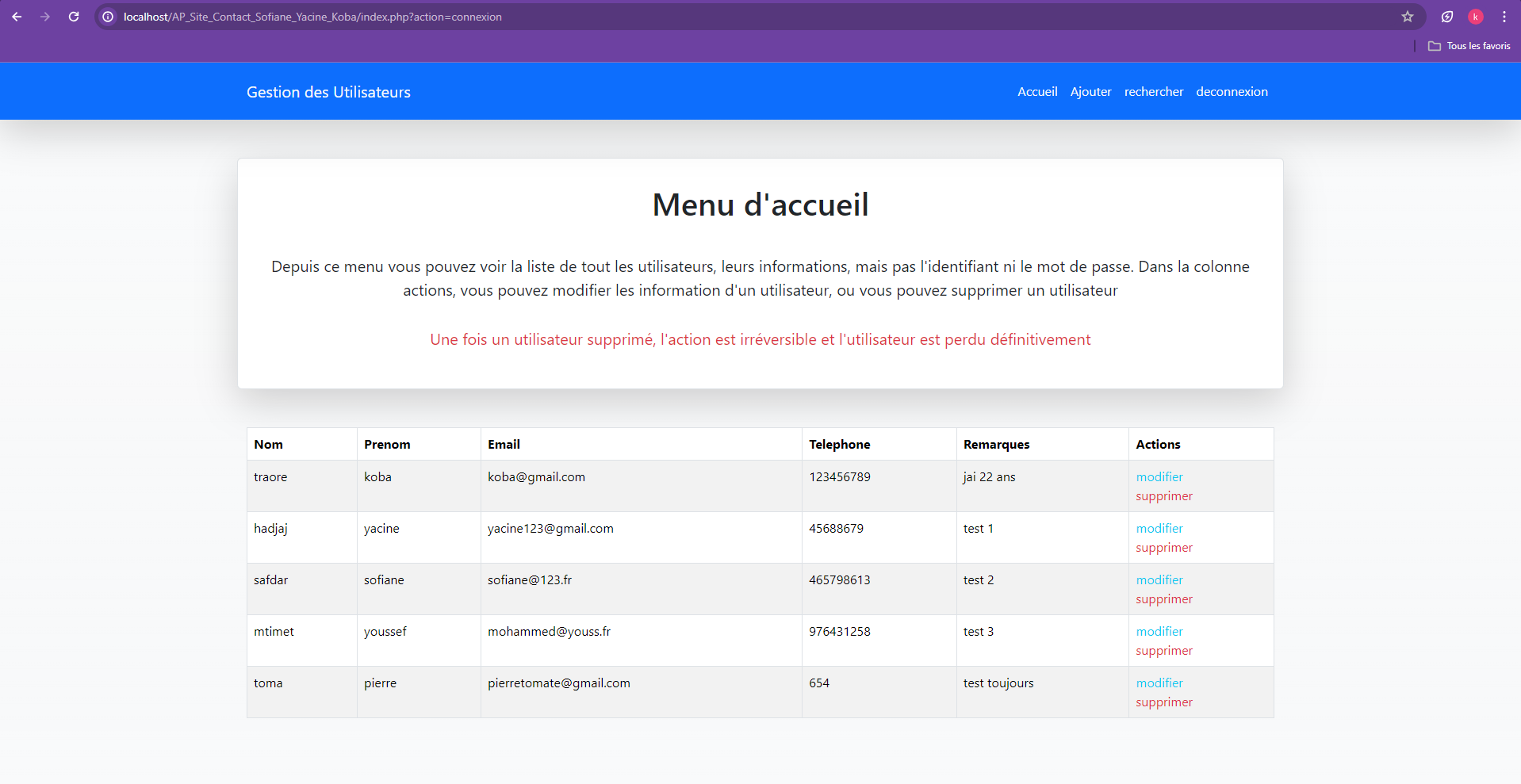
Task: Delete user mtimet youssef
Action: click(1163, 651)
